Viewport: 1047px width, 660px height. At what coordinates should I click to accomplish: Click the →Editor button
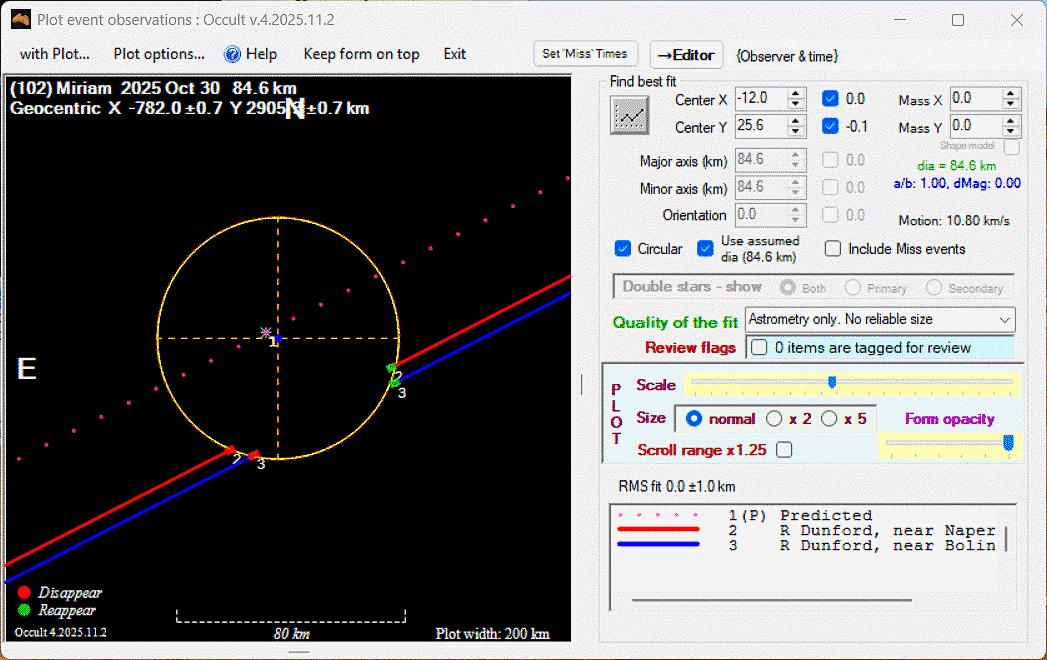tap(686, 55)
